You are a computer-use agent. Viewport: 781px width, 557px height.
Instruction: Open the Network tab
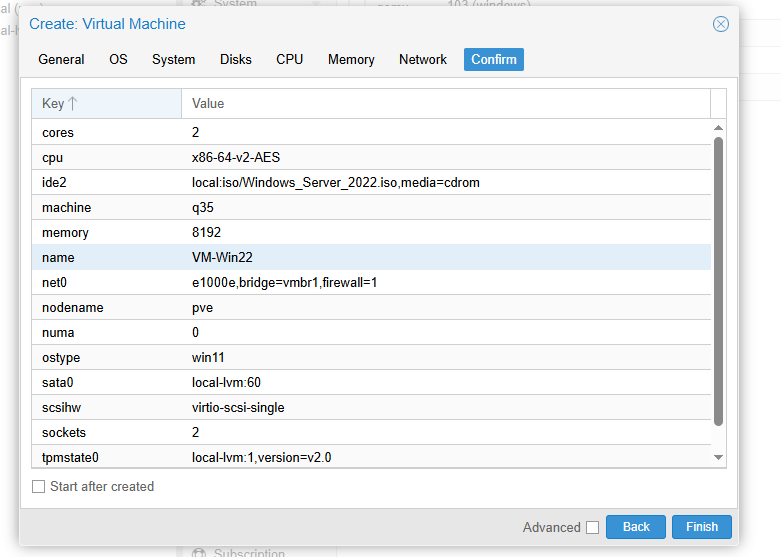(422, 60)
